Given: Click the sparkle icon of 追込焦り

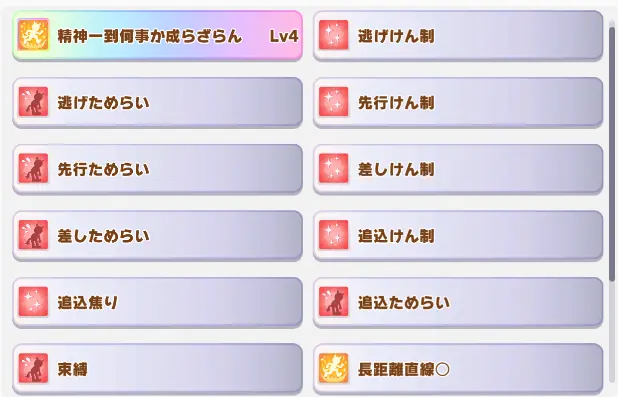Looking at the screenshot, I should click(x=34, y=302).
